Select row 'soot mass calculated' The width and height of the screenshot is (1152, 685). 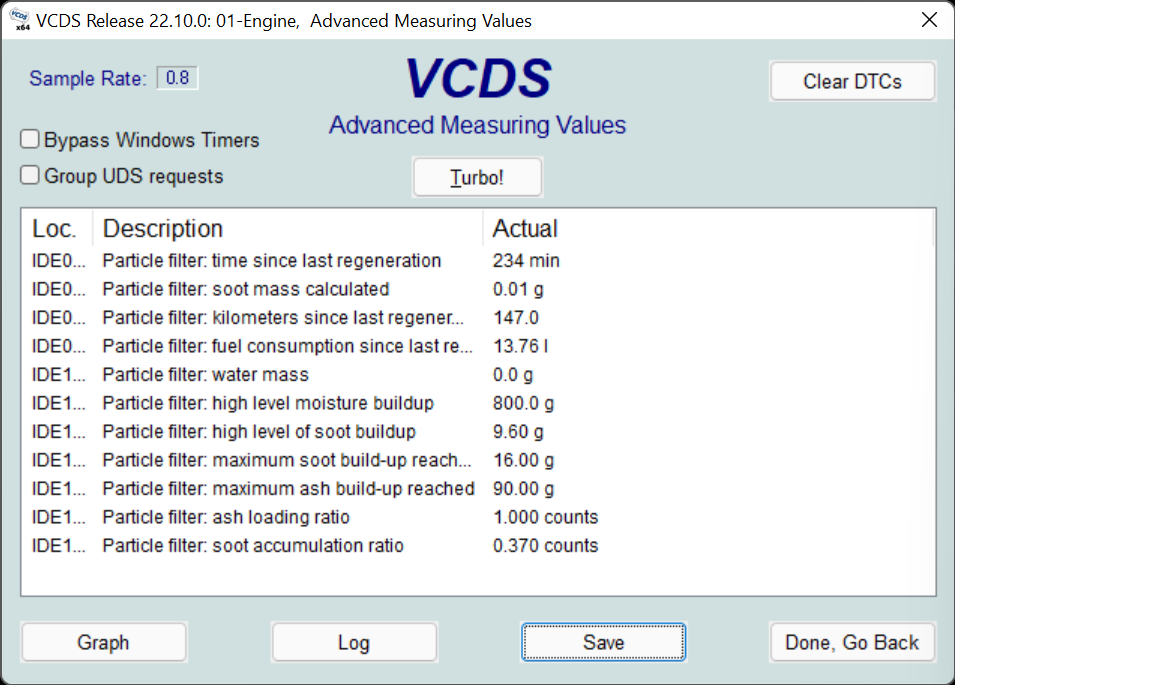(478, 290)
